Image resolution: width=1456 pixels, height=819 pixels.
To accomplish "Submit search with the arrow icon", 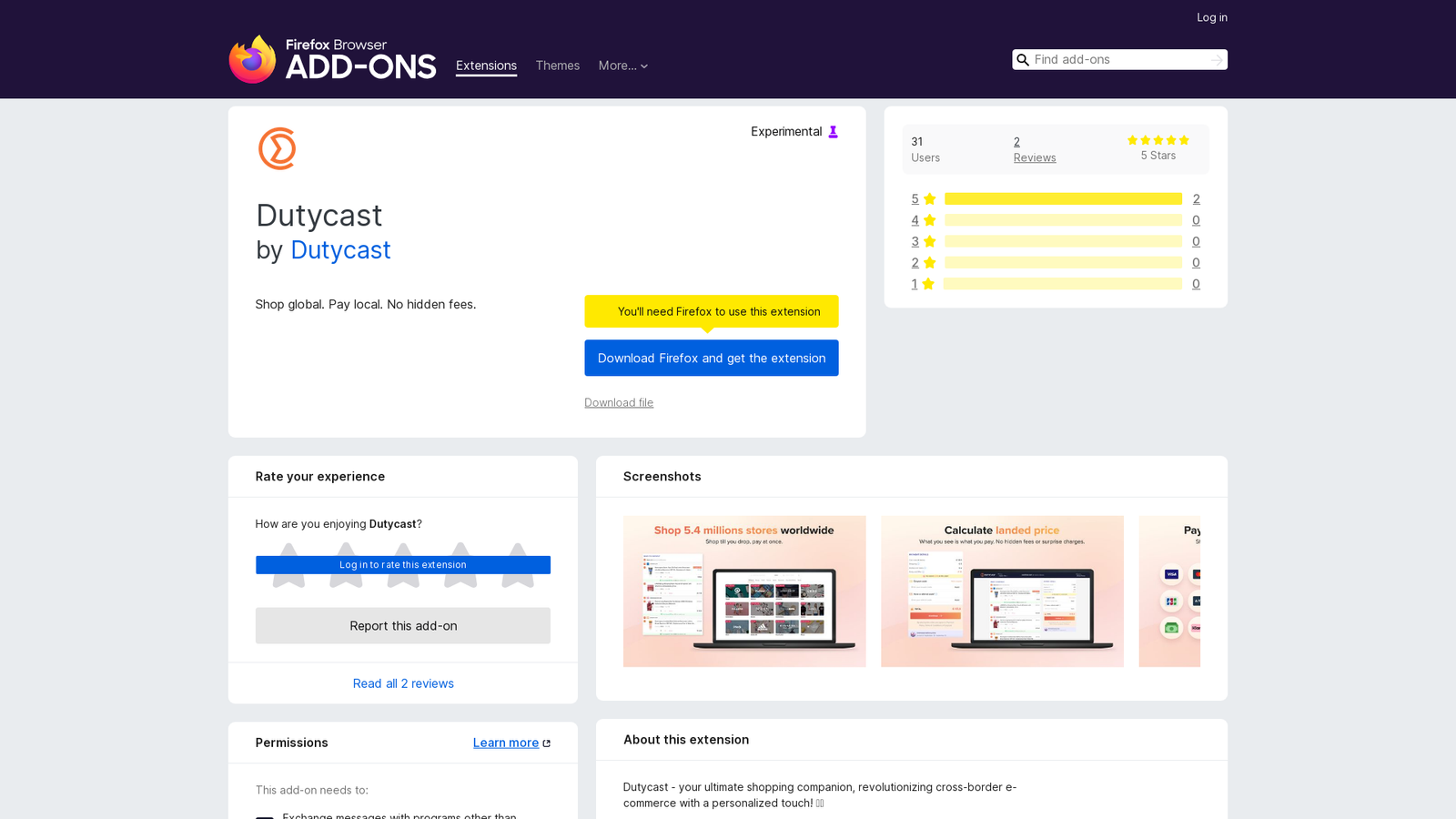I will point(1217,60).
